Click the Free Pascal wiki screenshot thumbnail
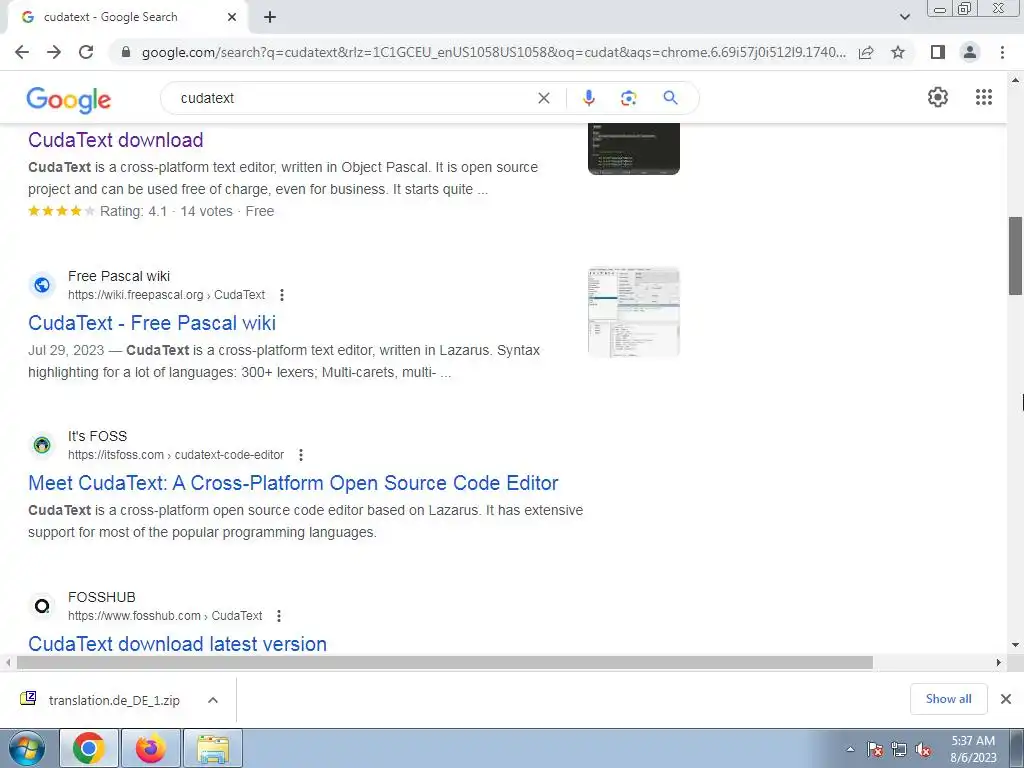The width and height of the screenshot is (1024, 768). click(x=633, y=312)
